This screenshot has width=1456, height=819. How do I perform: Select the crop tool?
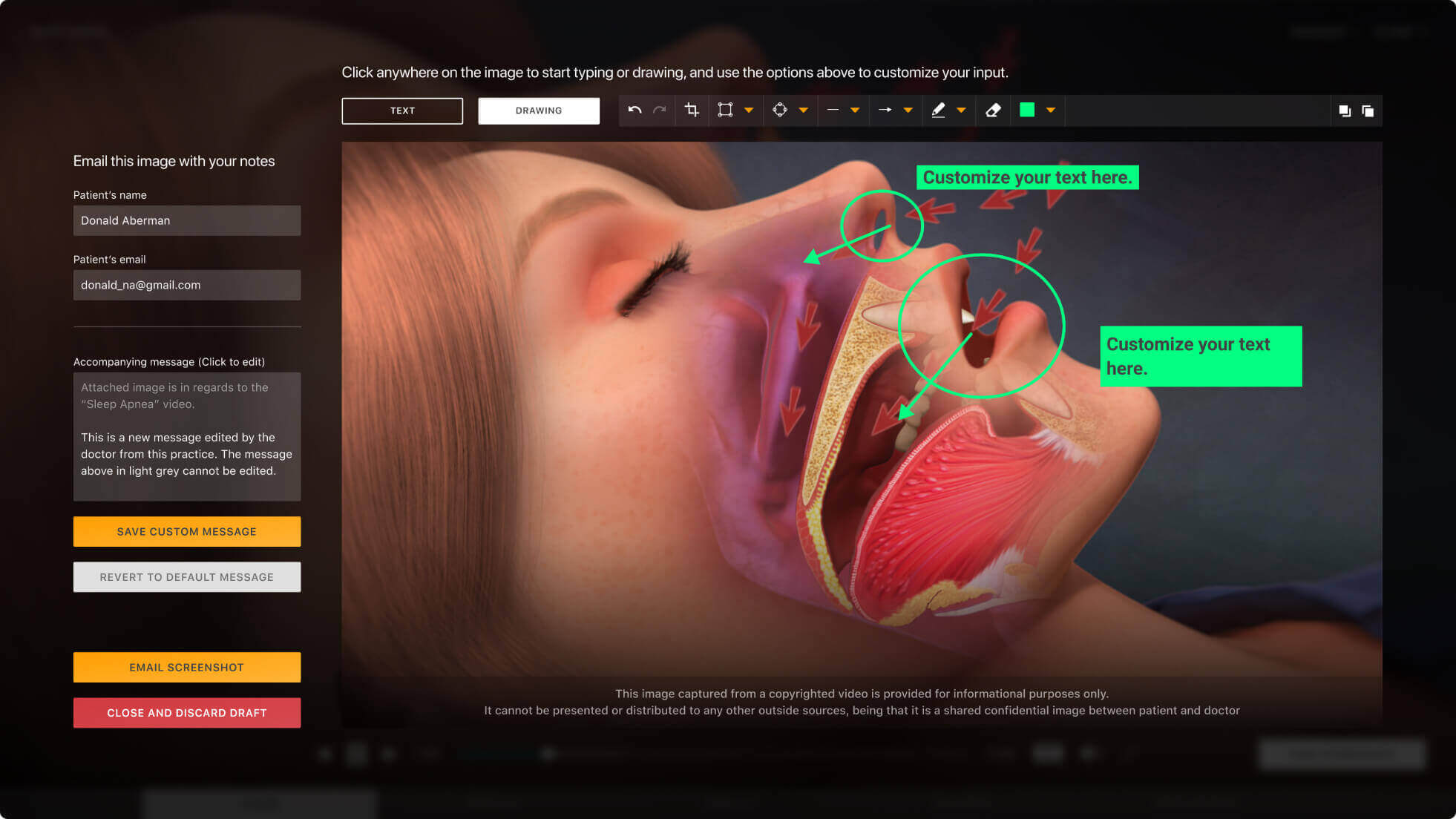coord(692,111)
